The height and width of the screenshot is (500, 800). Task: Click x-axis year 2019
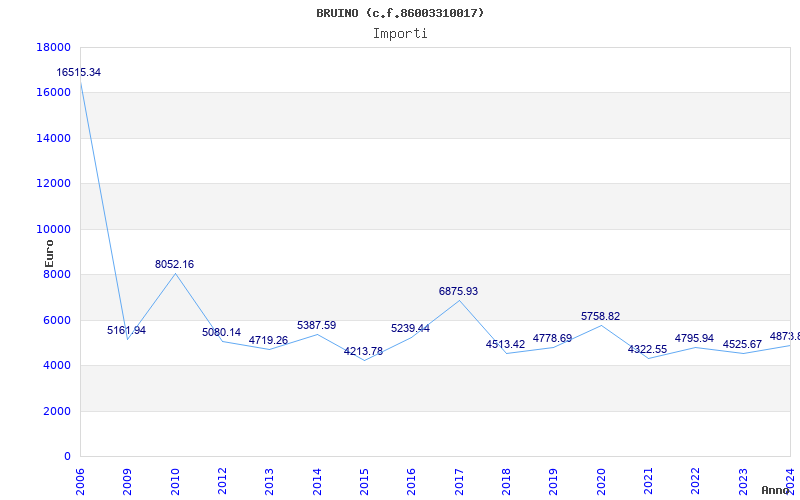pos(554,482)
